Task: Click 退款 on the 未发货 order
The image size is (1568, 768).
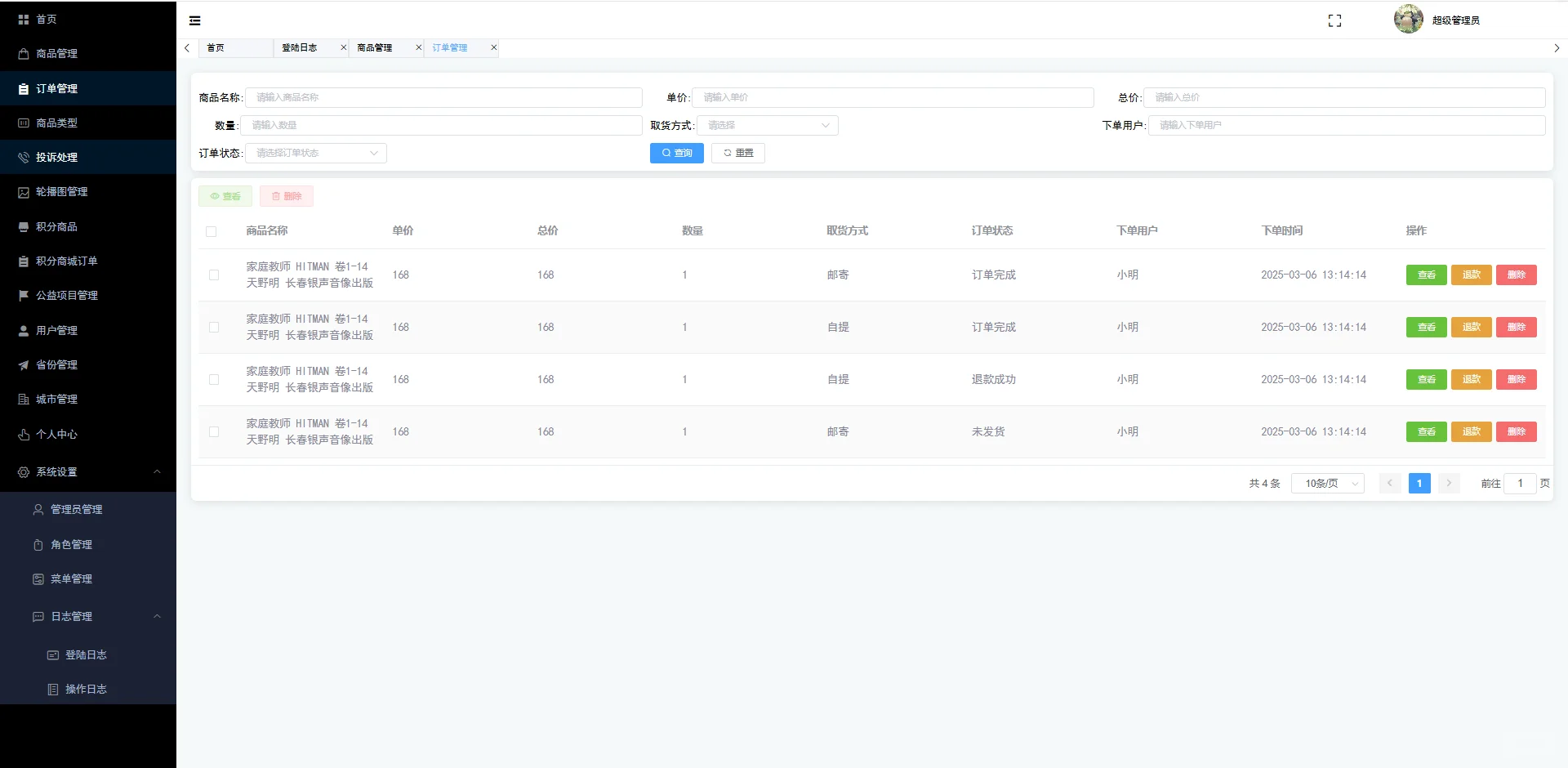Action: tap(1471, 431)
